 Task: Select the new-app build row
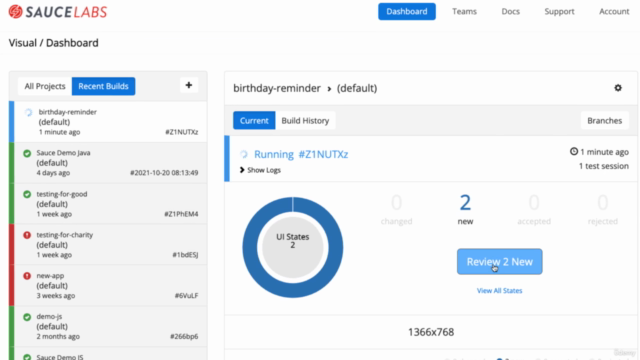(x=108, y=285)
